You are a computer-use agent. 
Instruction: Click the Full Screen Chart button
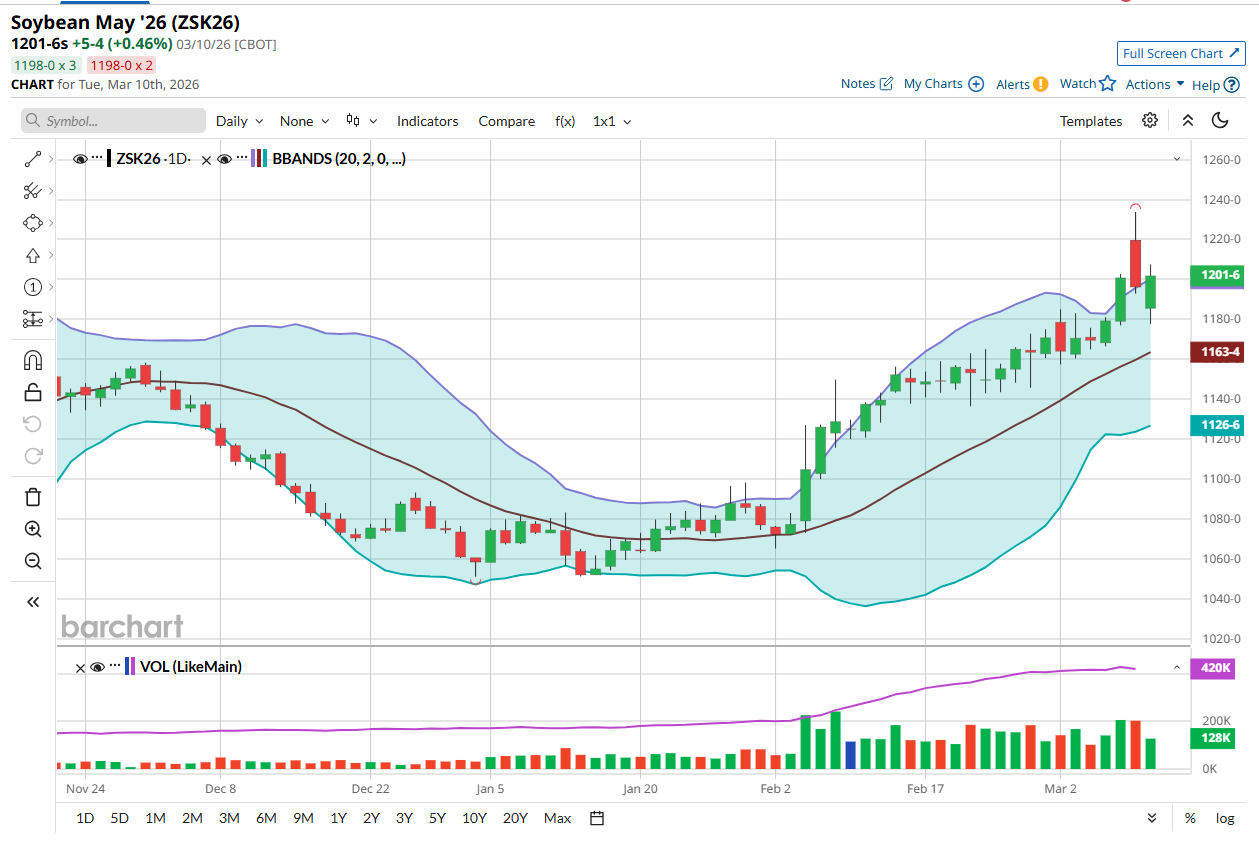tap(1180, 54)
